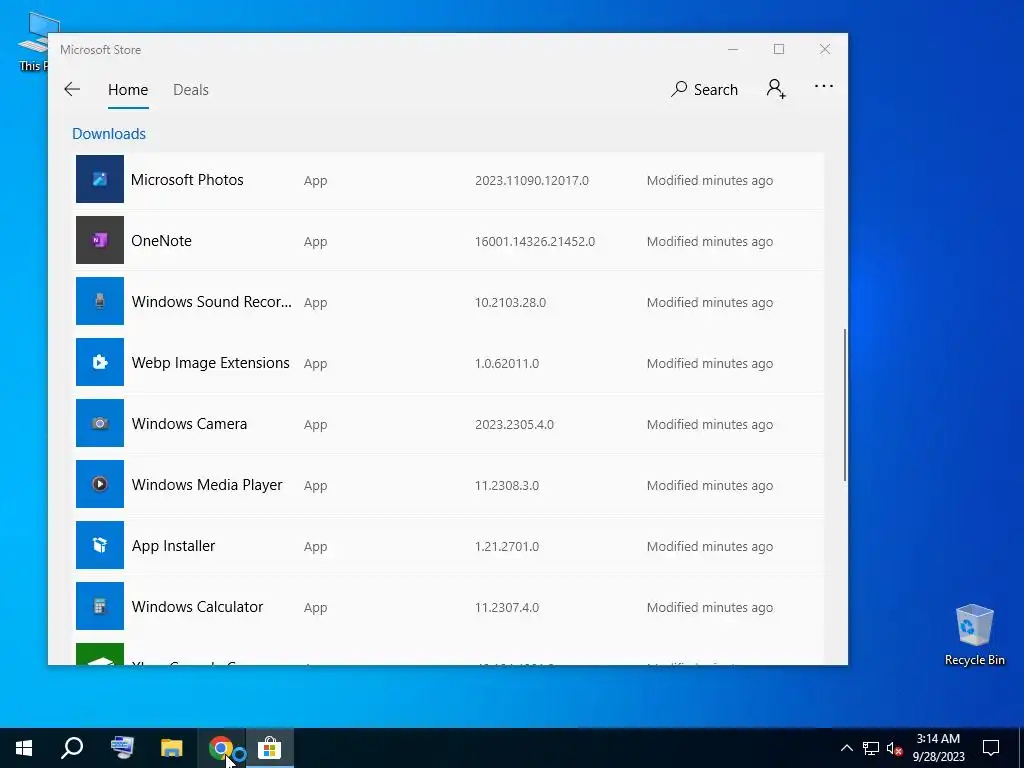
Task: Click version 1.21.2701.0
Action: [x=507, y=546]
